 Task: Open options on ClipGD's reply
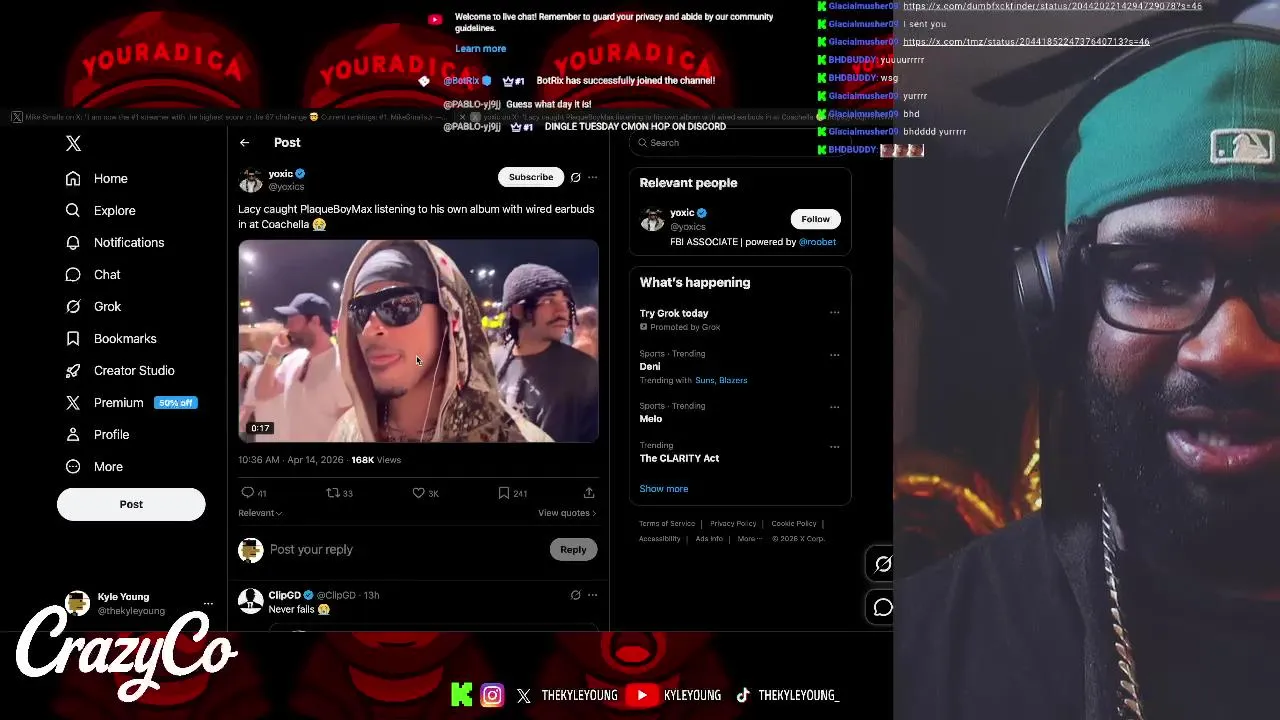pyautogui.click(x=592, y=595)
